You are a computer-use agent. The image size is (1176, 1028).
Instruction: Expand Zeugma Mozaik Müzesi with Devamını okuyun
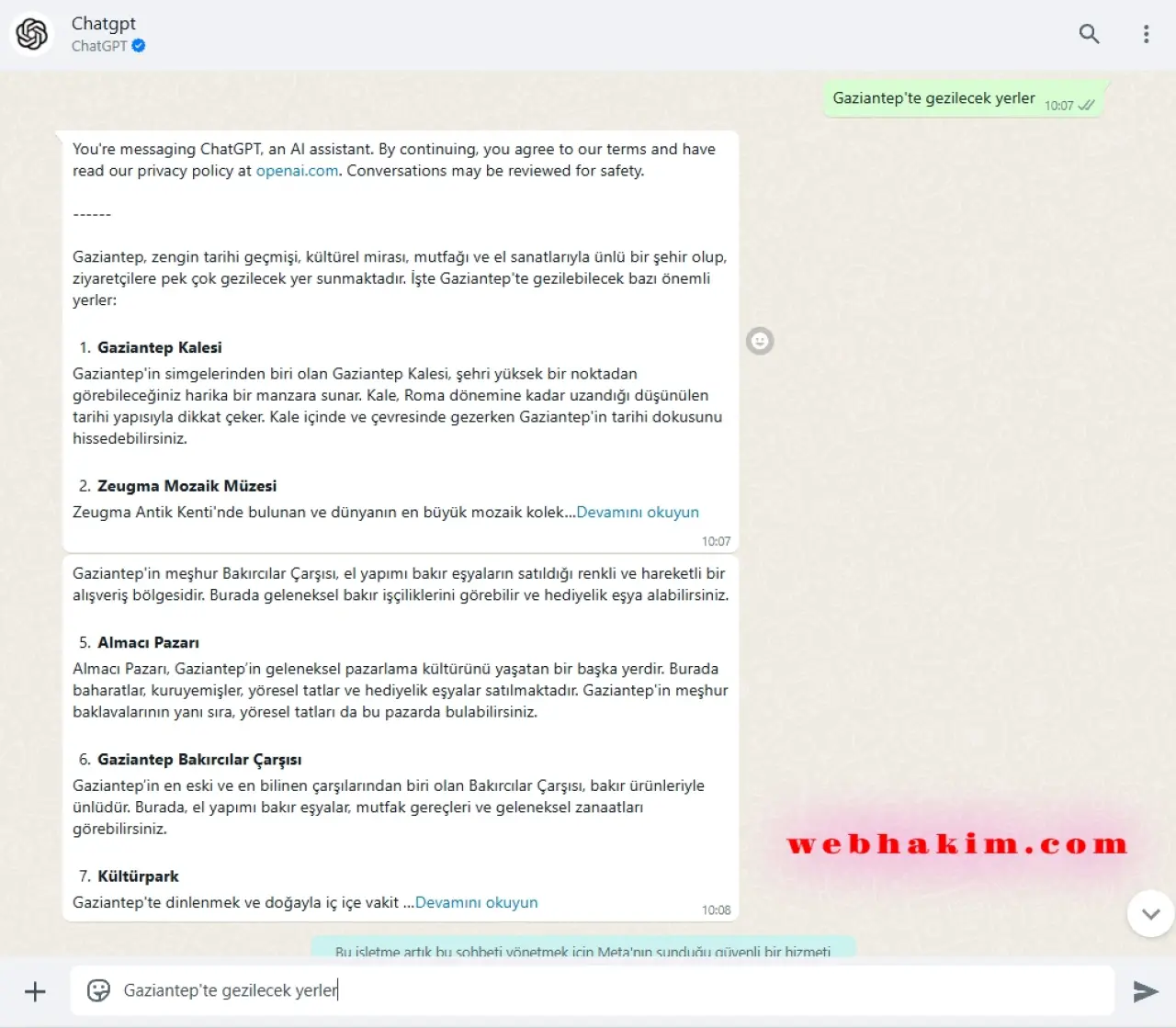pos(637,513)
